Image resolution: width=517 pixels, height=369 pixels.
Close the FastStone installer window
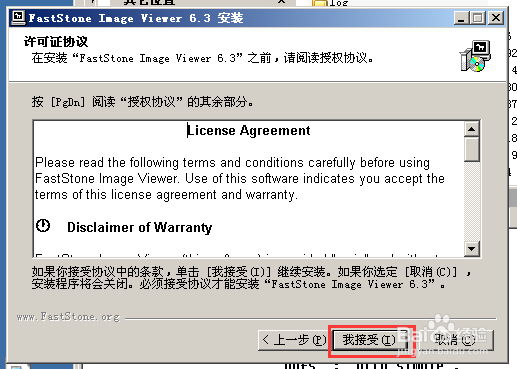point(496,18)
